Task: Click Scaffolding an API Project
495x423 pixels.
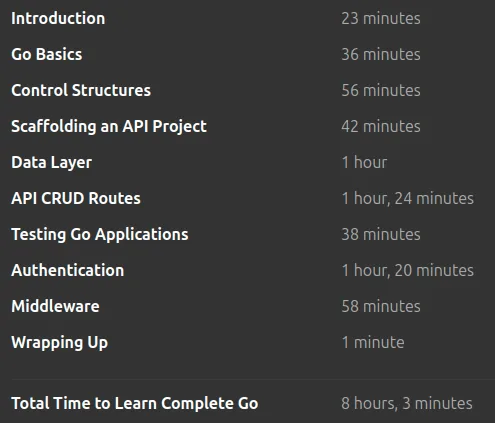Action: [x=109, y=127]
